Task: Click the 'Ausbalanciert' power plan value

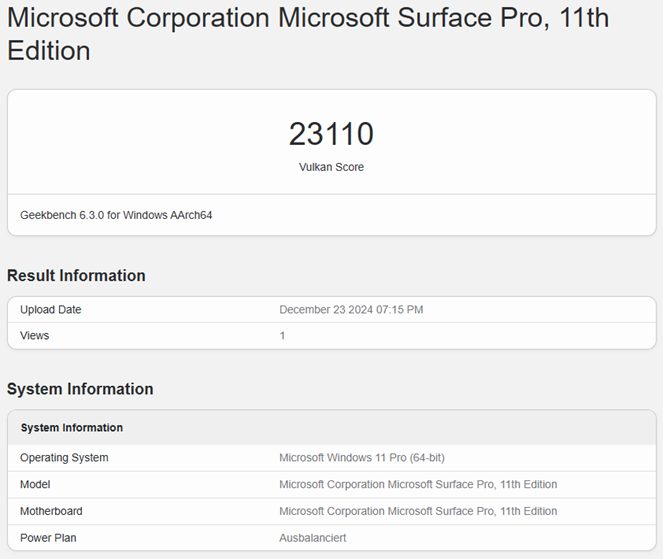Action: [x=313, y=538]
